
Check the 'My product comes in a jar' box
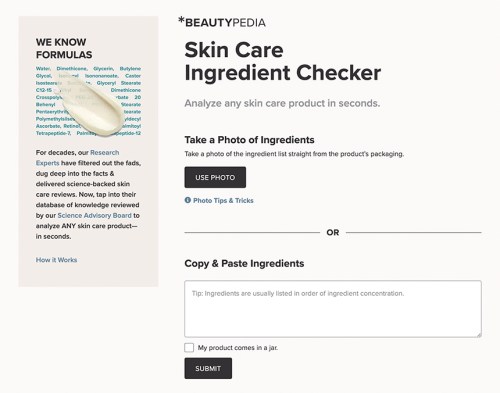[189, 348]
